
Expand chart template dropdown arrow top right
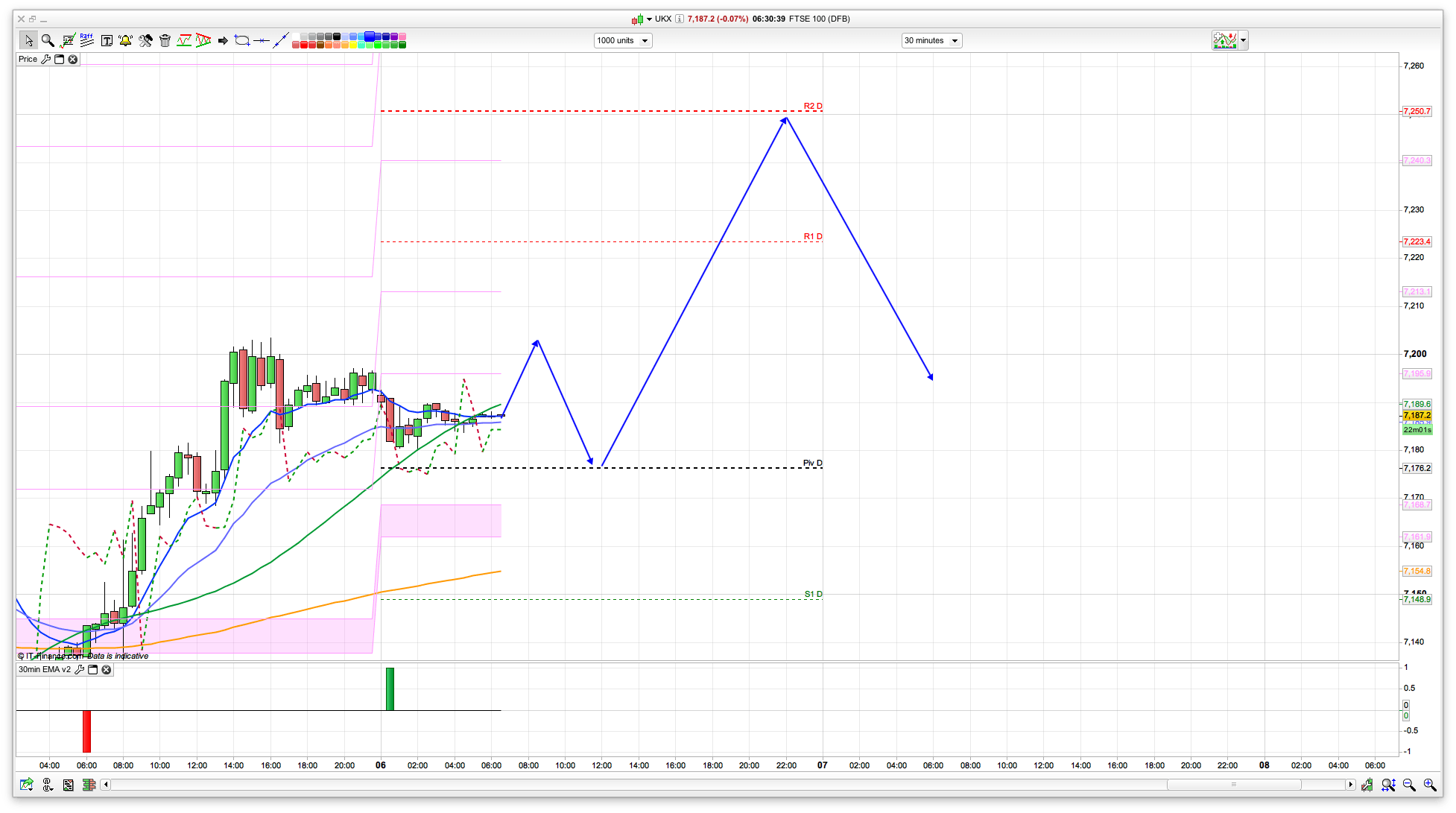(x=1243, y=40)
